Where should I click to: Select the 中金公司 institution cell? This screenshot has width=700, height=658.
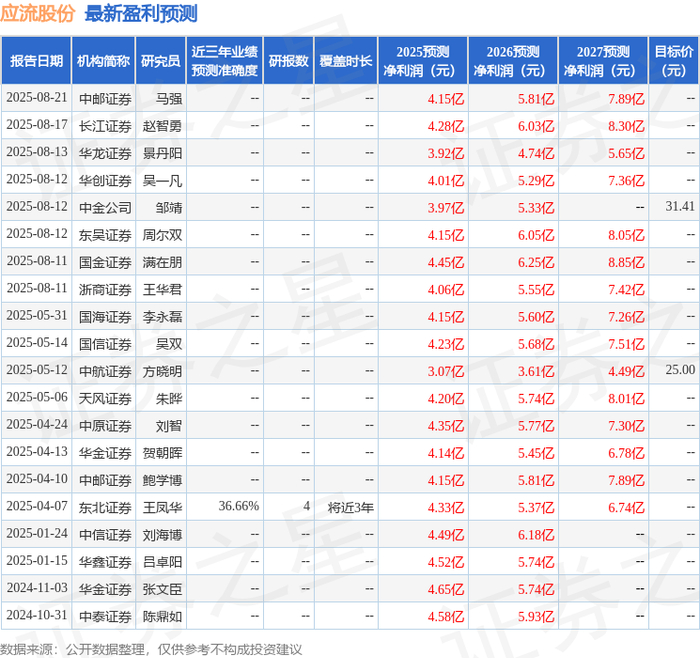point(105,208)
